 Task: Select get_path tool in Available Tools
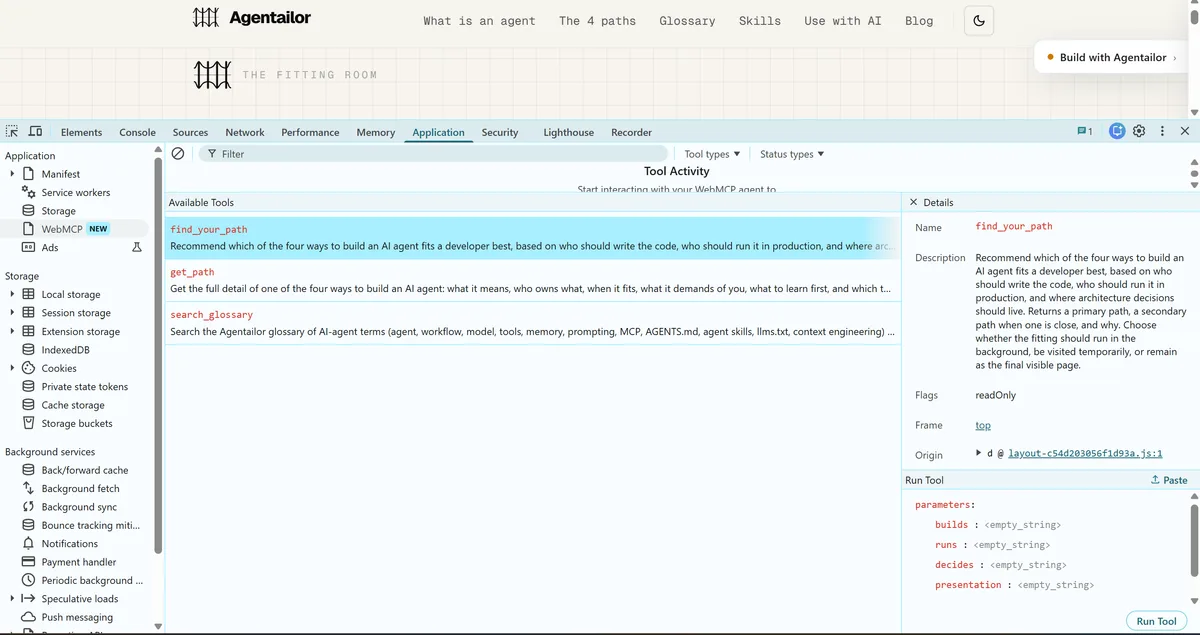532,280
